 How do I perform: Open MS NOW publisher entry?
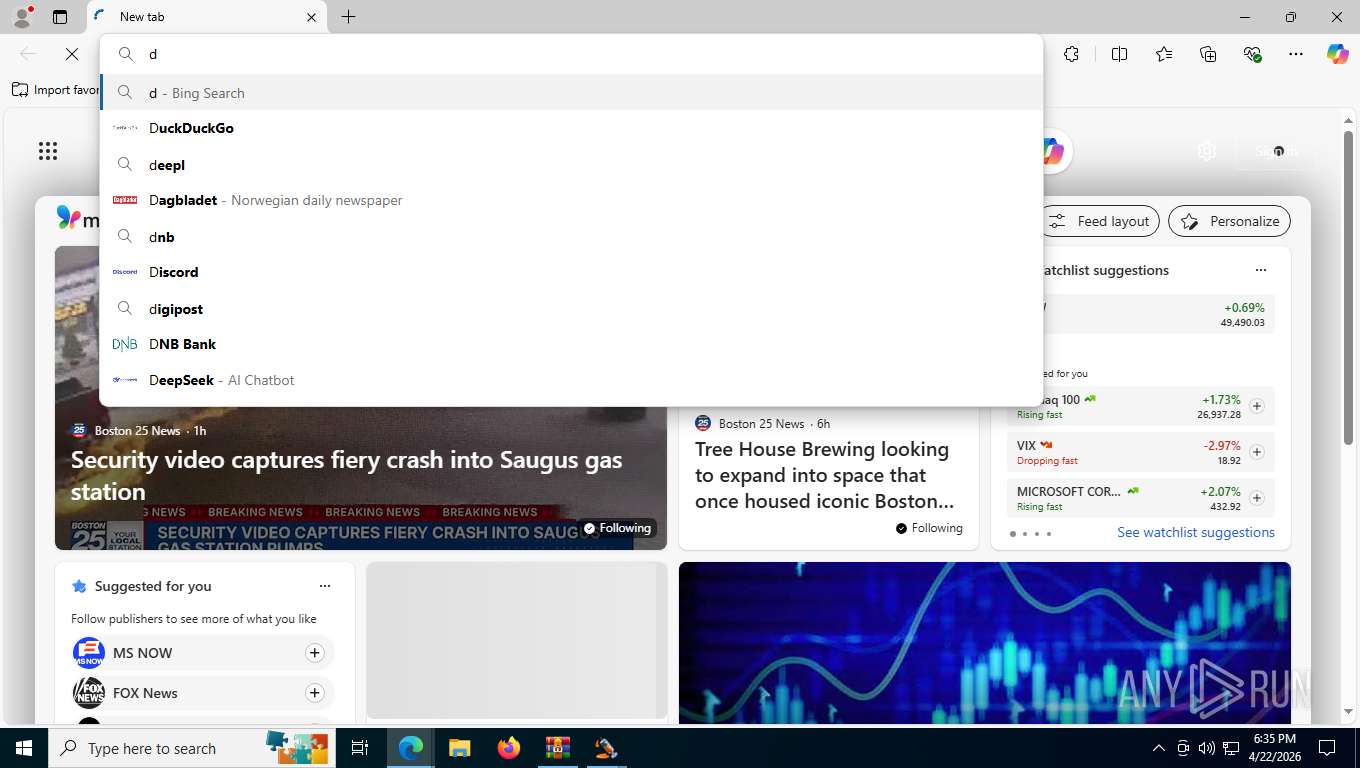pyautogui.click(x=202, y=653)
